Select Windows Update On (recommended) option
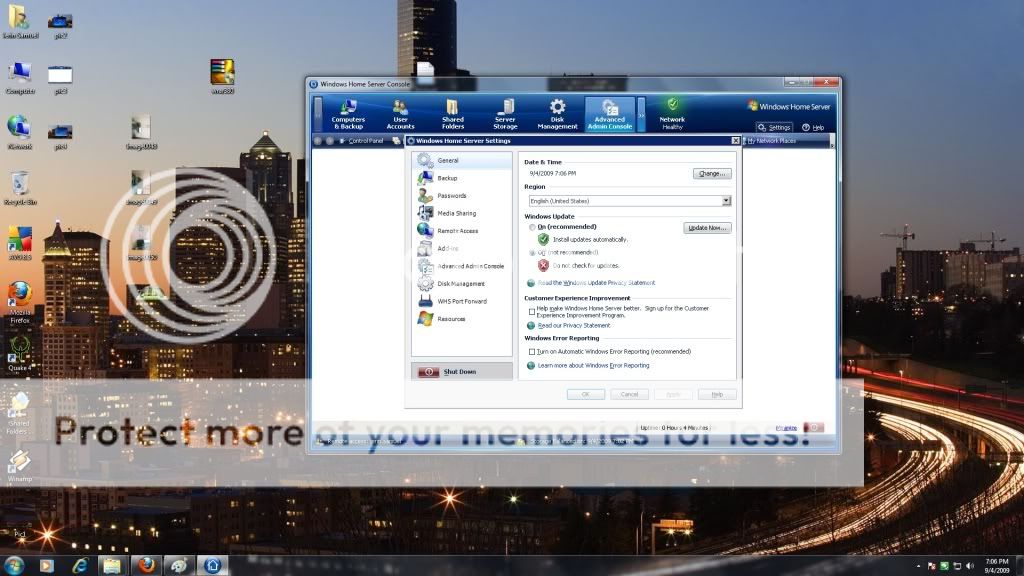The image size is (1024, 576). click(532, 228)
